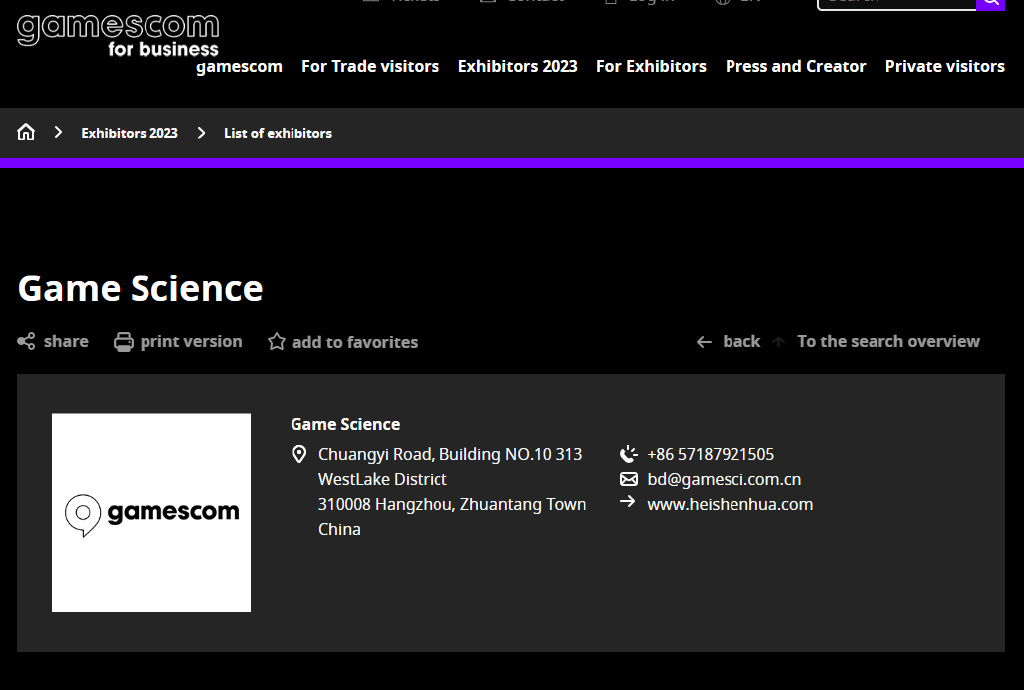Click the location pin icon by address
This screenshot has width=1024, height=690.
[x=299, y=455]
